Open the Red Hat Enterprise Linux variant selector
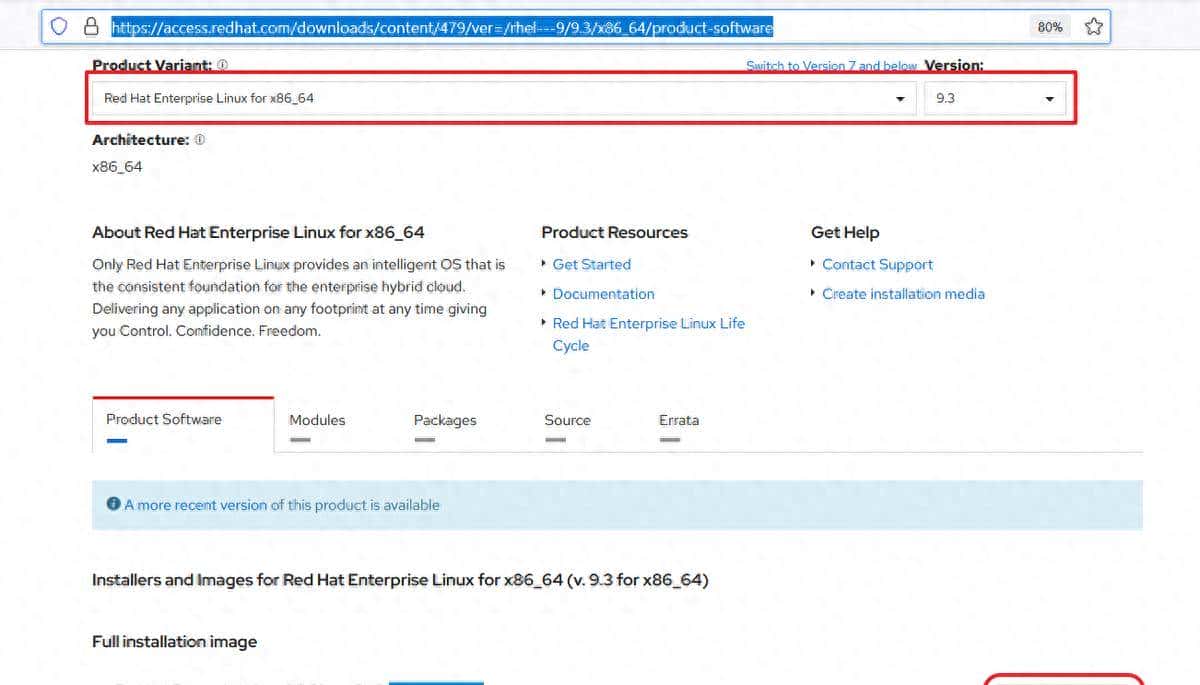This screenshot has height=685, width=1200. (500, 98)
